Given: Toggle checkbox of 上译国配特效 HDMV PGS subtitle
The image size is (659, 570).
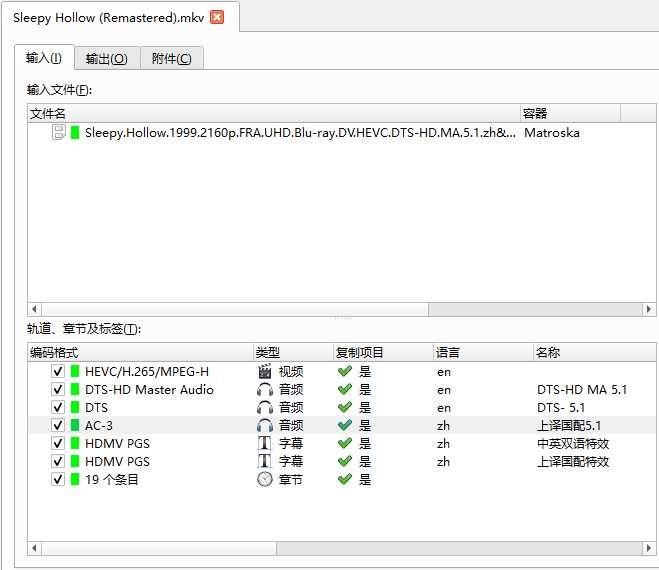Looking at the screenshot, I should pos(58,461).
